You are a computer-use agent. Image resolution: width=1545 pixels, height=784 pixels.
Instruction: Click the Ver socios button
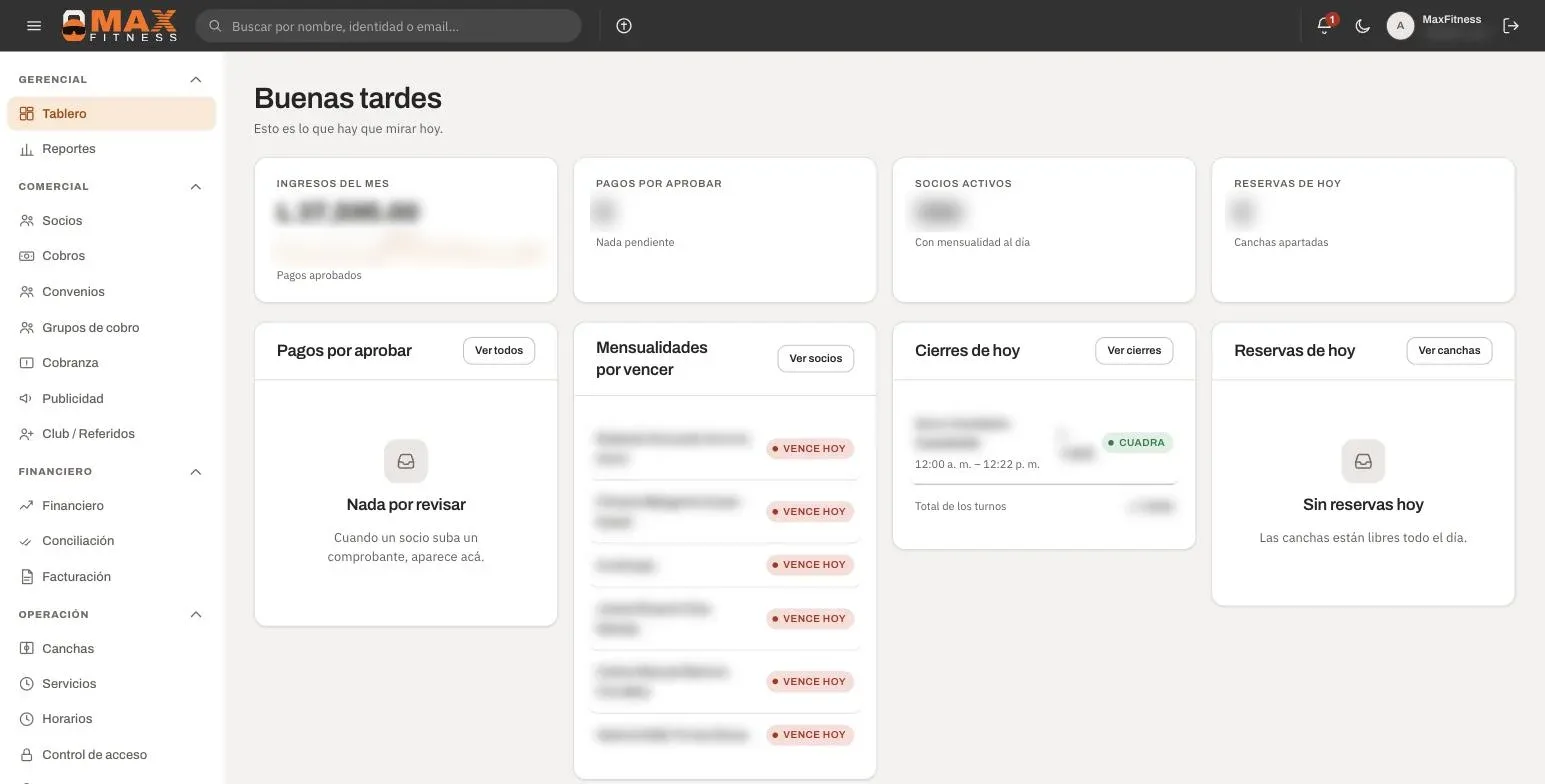(x=816, y=359)
